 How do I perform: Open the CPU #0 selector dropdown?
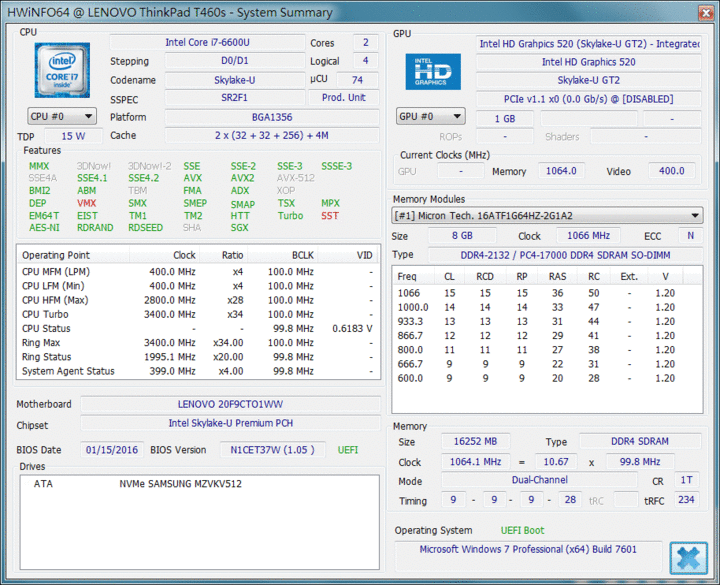coord(62,116)
